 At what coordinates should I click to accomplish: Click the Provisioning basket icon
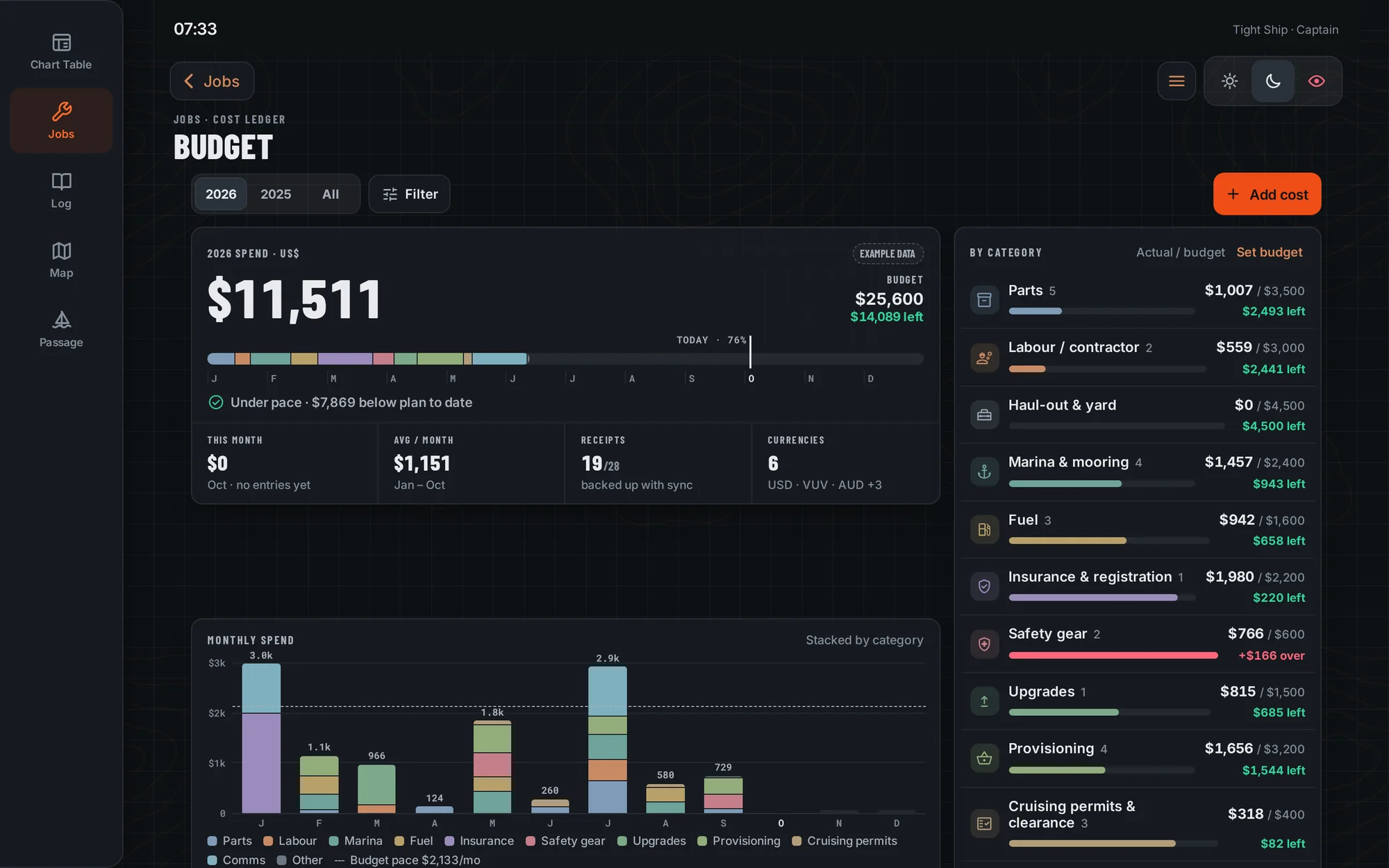(984, 758)
